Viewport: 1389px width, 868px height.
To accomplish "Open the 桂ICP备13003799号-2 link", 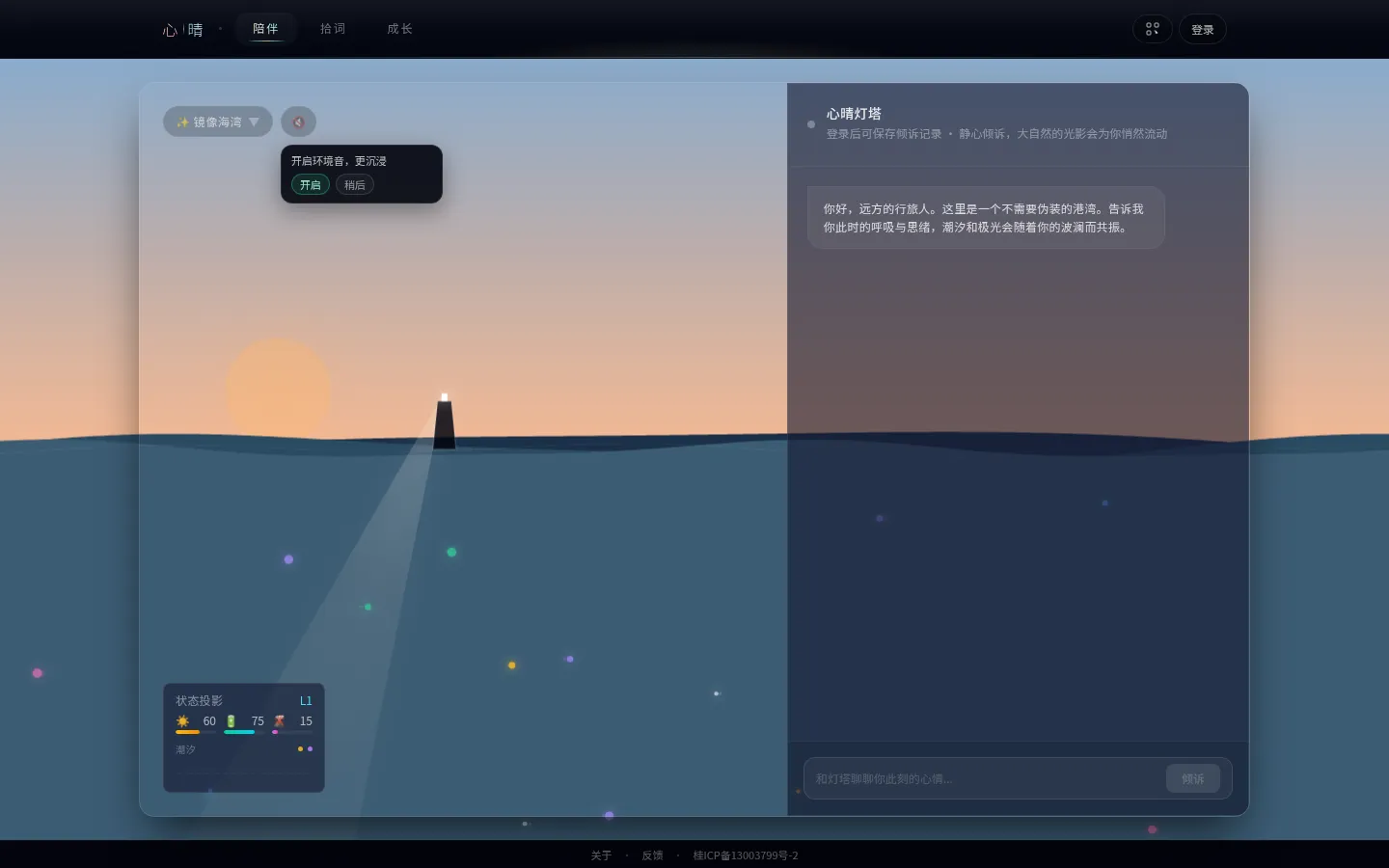I will 745,855.
